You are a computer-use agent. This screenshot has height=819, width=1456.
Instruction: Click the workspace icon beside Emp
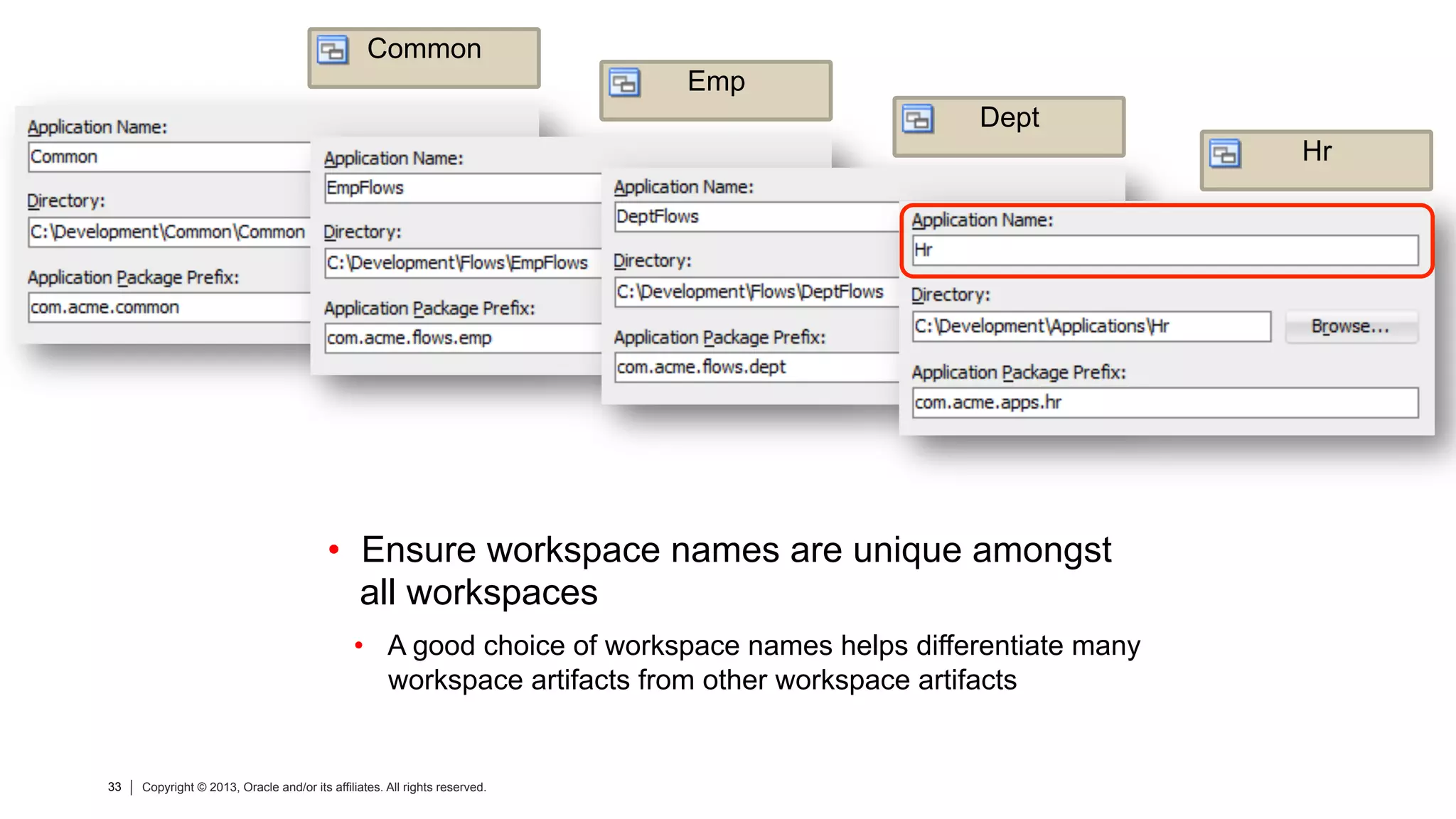click(x=625, y=83)
